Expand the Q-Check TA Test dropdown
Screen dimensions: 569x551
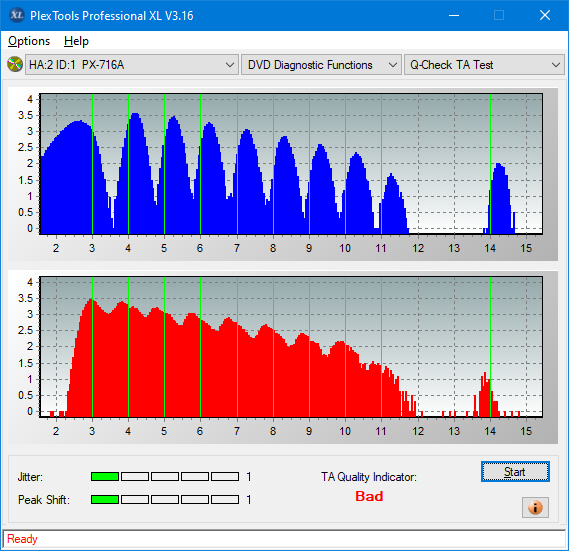point(484,65)
